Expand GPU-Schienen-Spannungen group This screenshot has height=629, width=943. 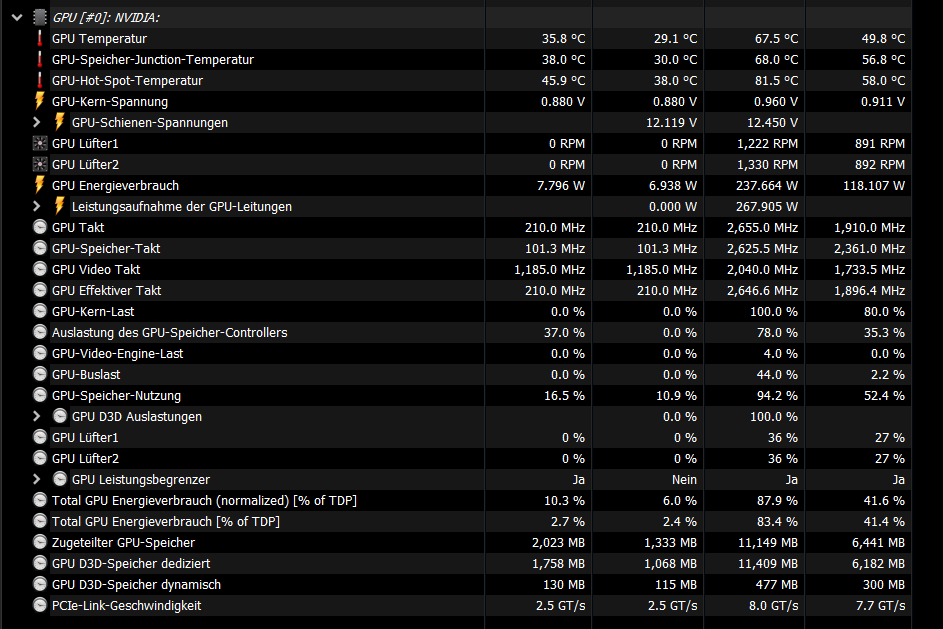point(37,123)
